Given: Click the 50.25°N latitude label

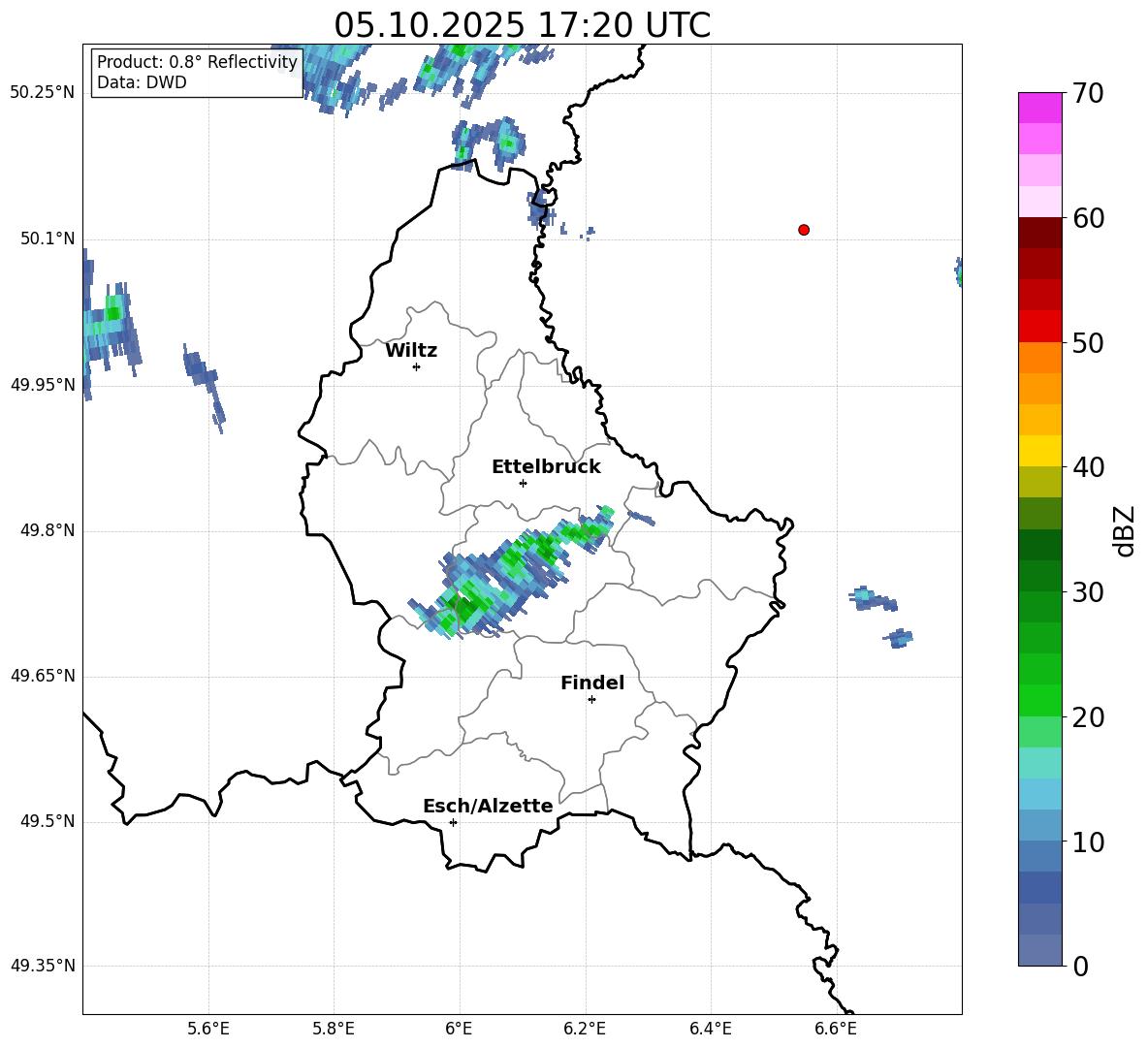Looking at the screenshot, I should [42, 93].
